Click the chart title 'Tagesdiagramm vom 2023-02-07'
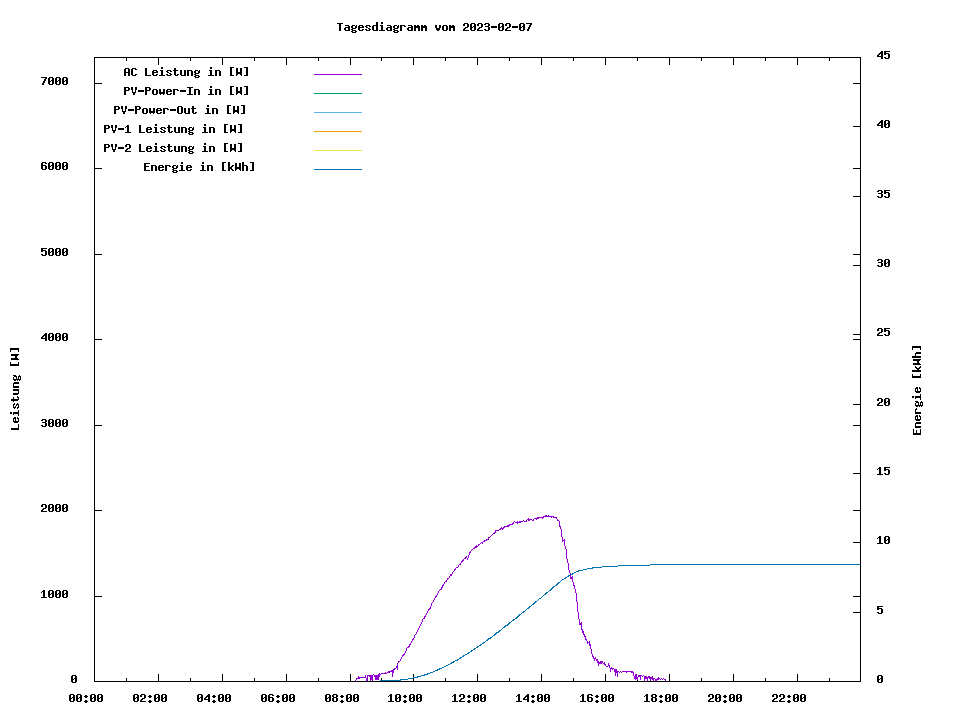 434,27
